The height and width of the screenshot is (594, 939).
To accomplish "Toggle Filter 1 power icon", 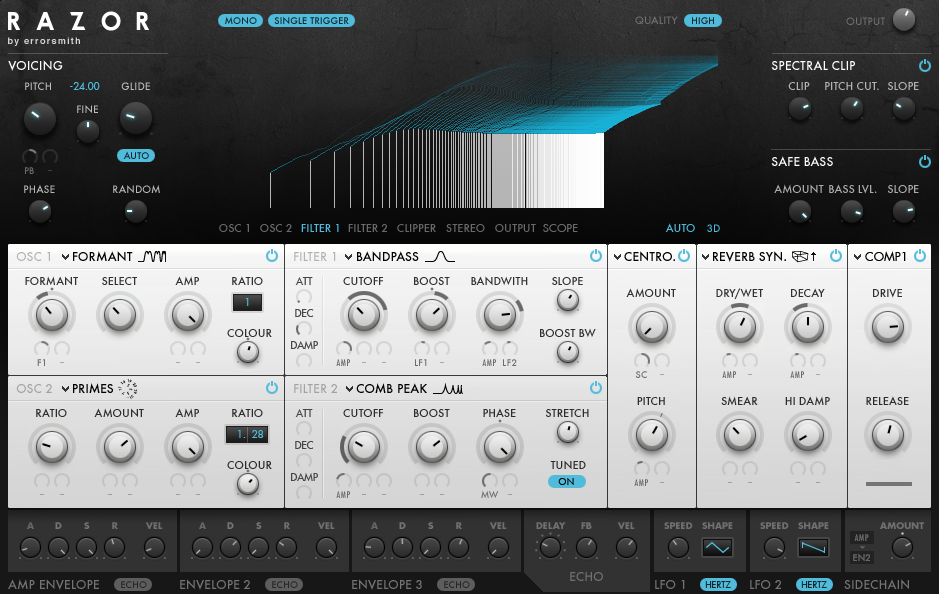I will tap(596, 256).
